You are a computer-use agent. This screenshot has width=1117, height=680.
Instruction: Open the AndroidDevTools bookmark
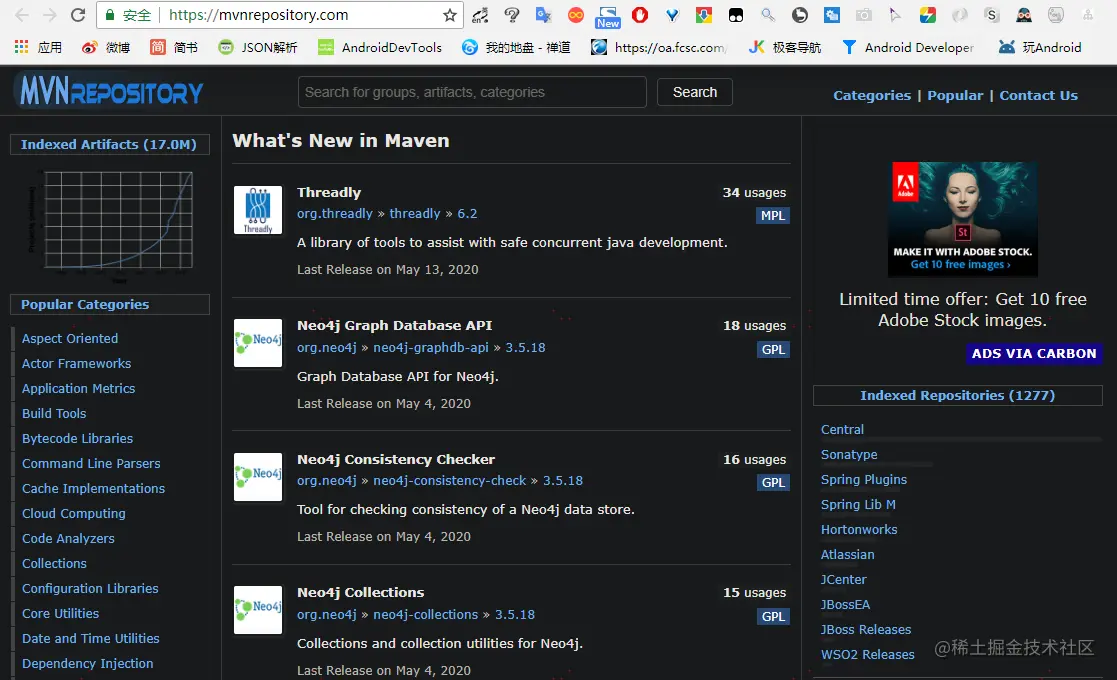click(x=380, y=47)
